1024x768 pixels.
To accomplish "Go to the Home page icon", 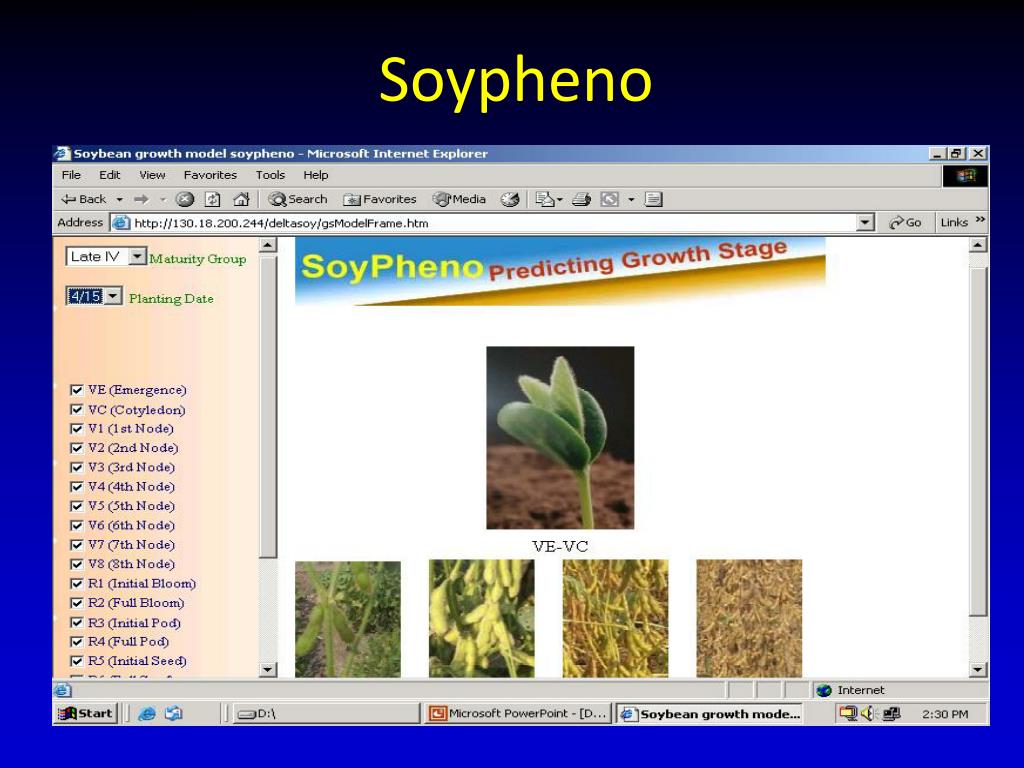I will tap(242, 199).
